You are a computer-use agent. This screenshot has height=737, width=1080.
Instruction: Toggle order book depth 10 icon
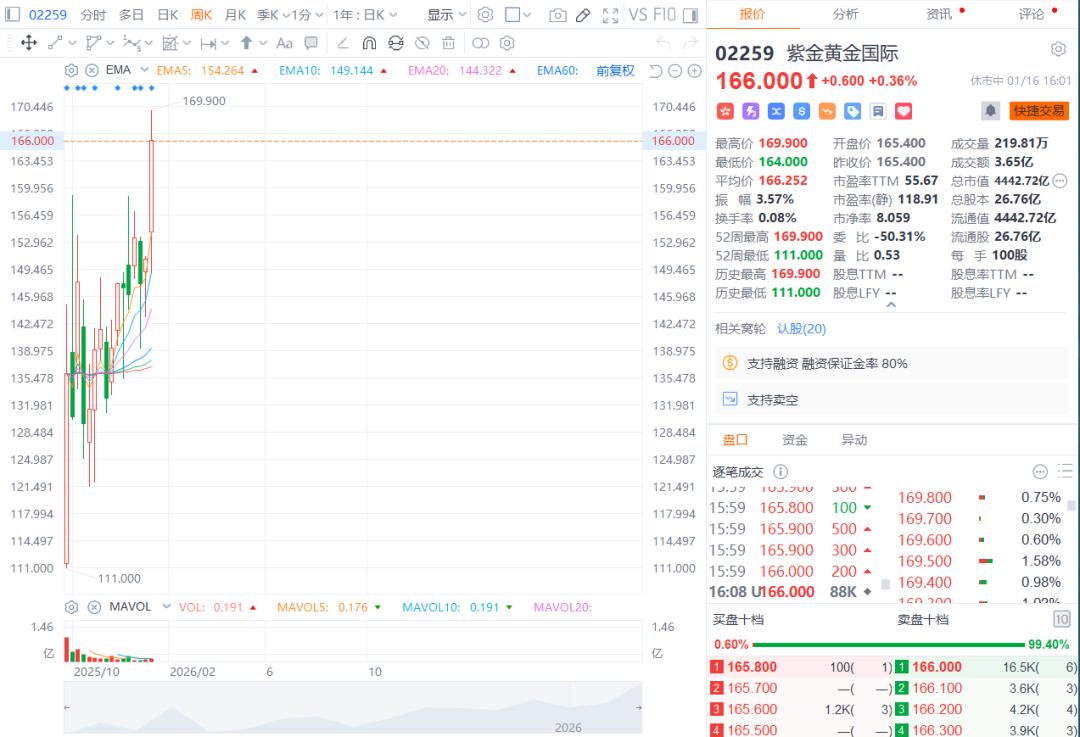point(1061,619)
